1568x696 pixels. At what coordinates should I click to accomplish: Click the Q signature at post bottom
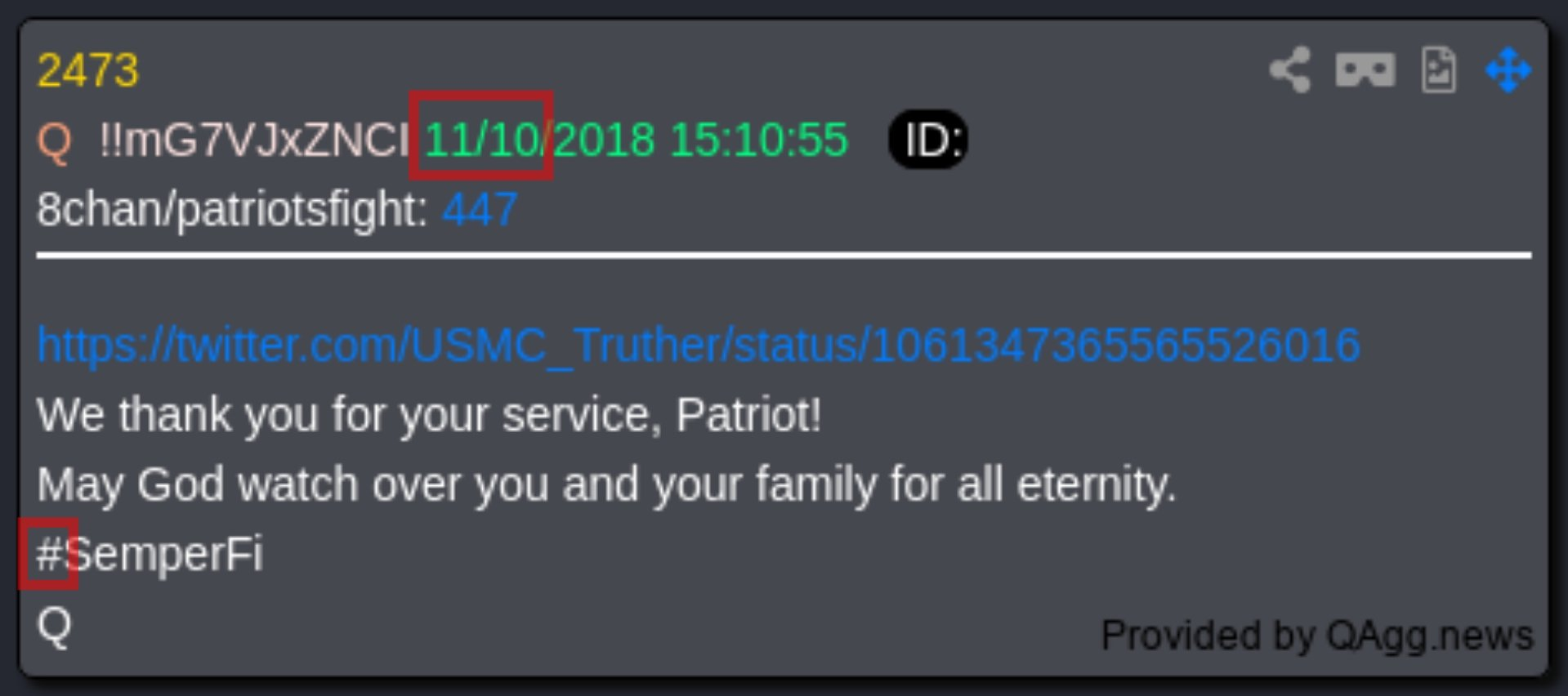coord(55,627)
